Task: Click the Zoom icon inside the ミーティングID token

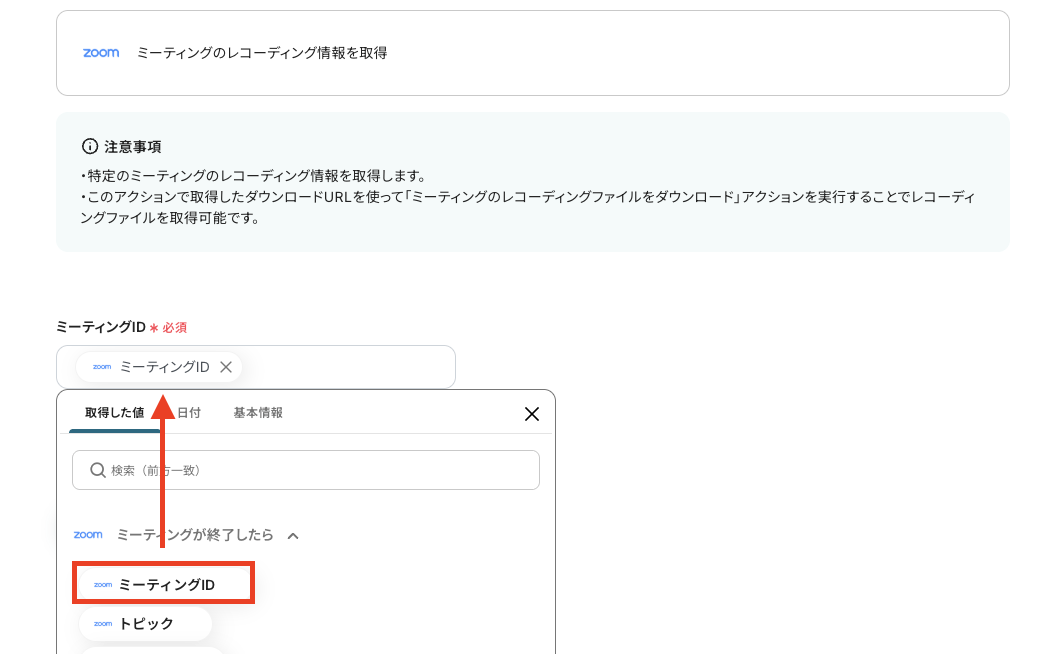Action: tap(101, 366)
